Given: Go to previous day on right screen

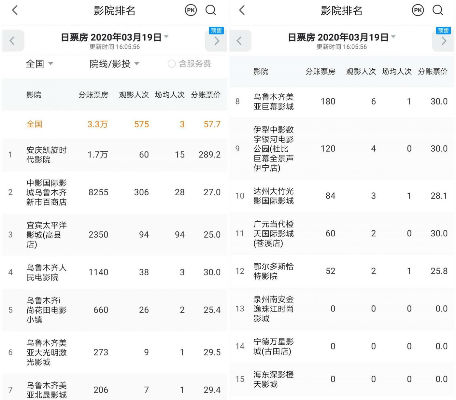Looking at the screenshot, I should click(x=240, y=41).
